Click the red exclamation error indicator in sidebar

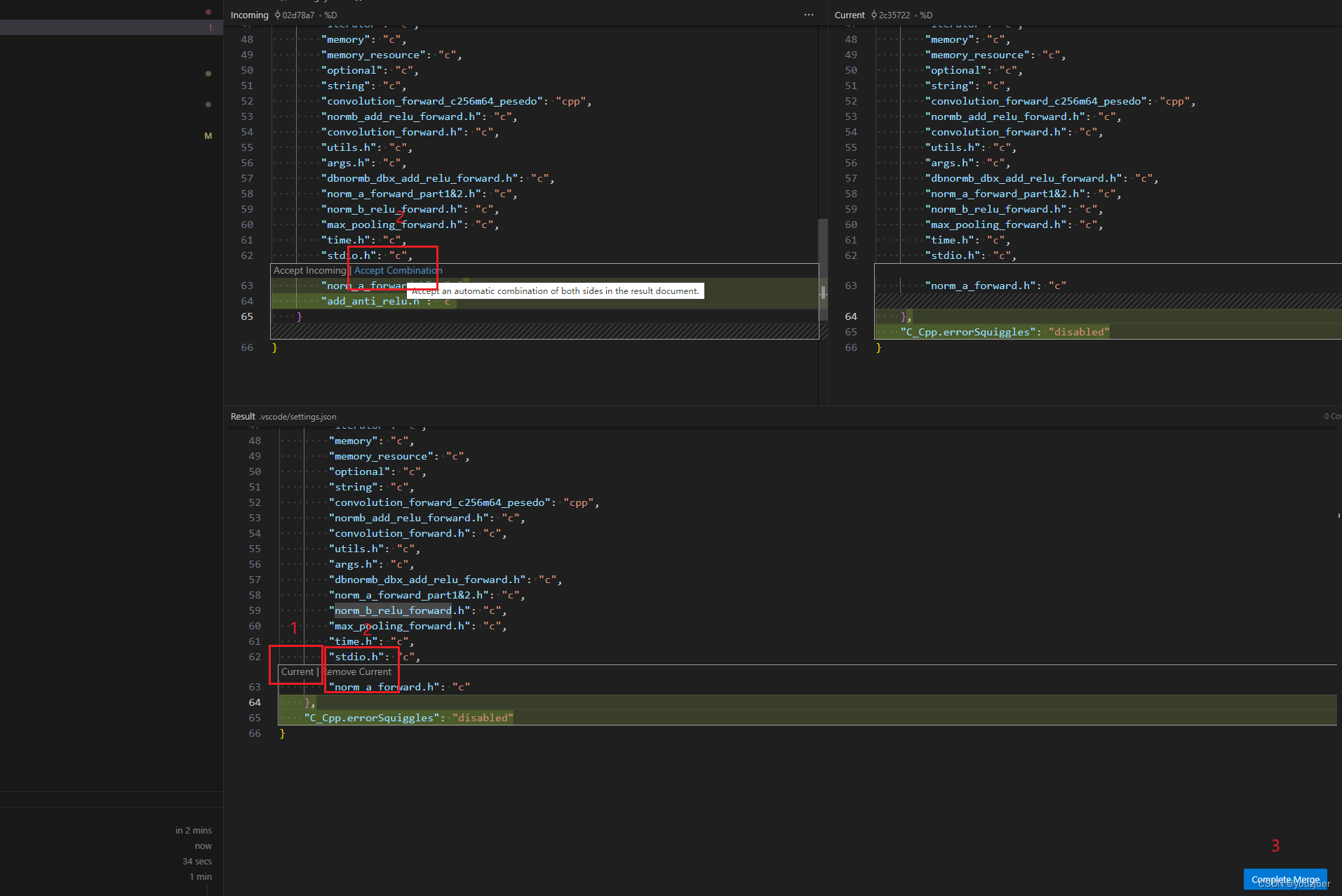(210, 27)
